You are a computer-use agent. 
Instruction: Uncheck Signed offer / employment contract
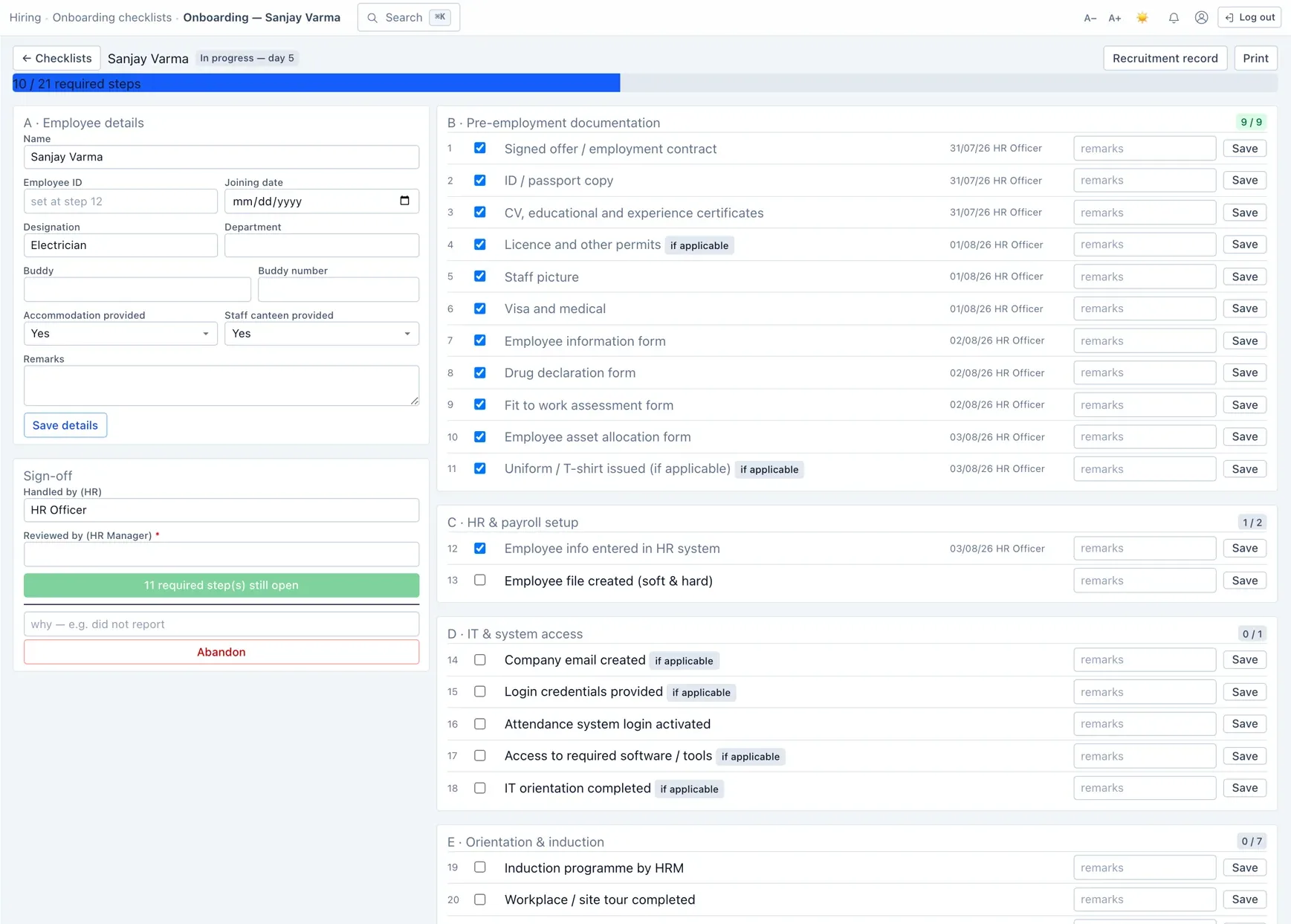pyautogui.click(x=480, y=148)
